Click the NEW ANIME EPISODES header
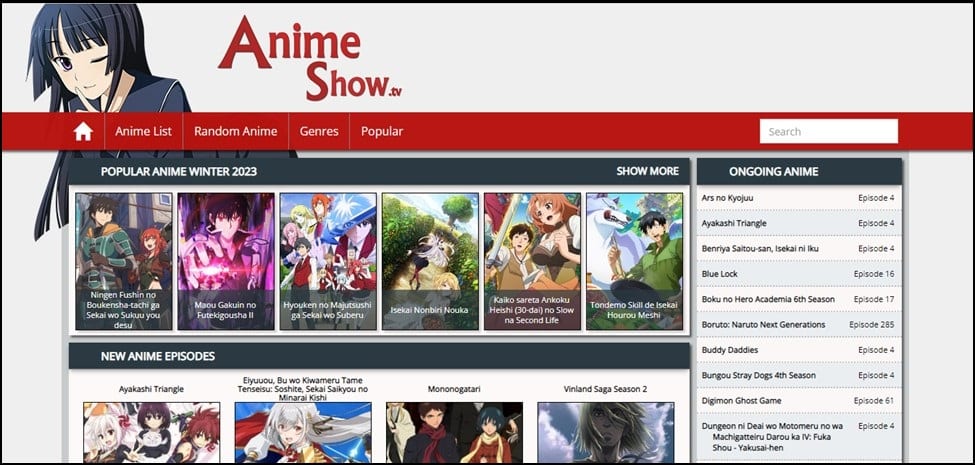 [x=158, y=356]
